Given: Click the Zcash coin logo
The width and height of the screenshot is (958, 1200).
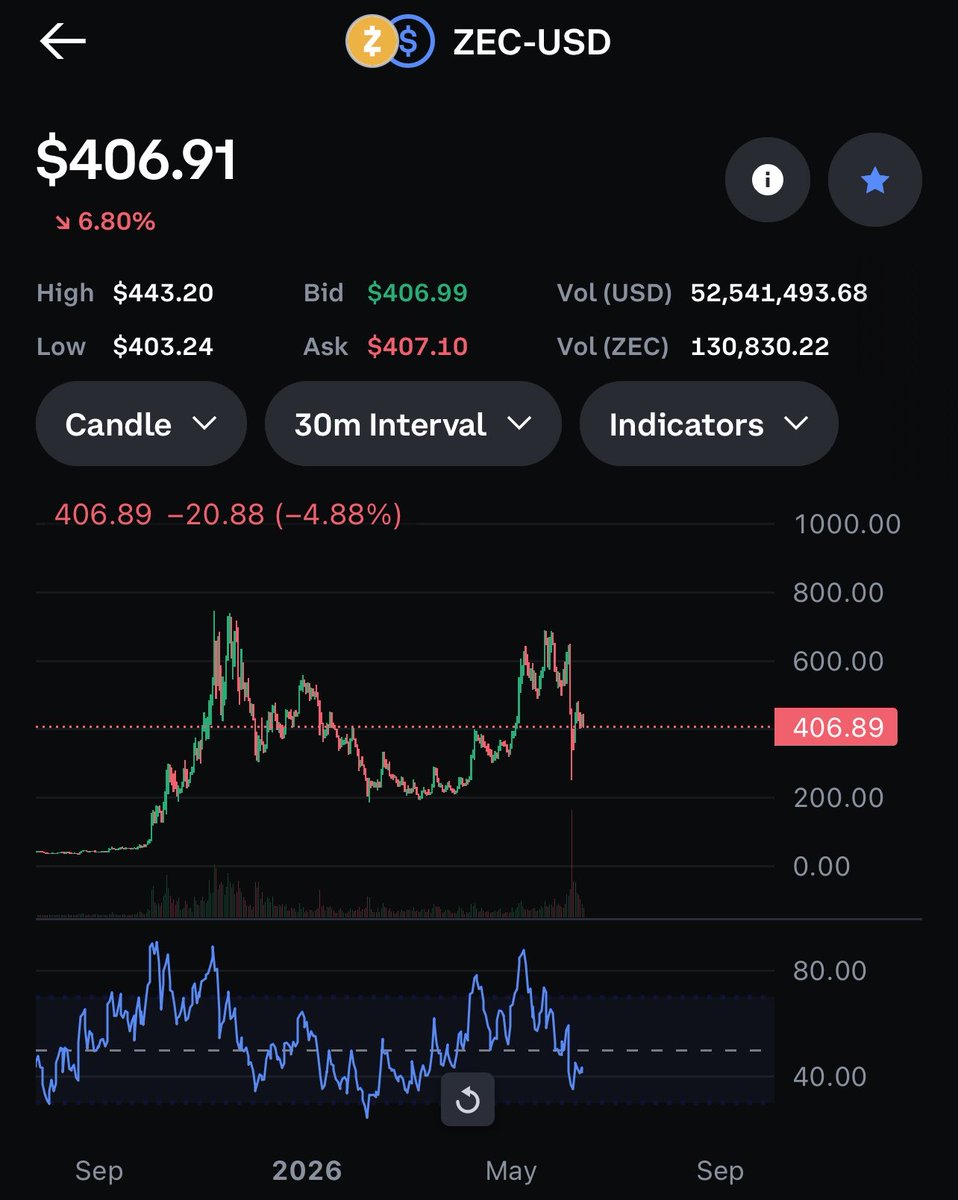Looking at the screenshot, I should coord(370,43).
